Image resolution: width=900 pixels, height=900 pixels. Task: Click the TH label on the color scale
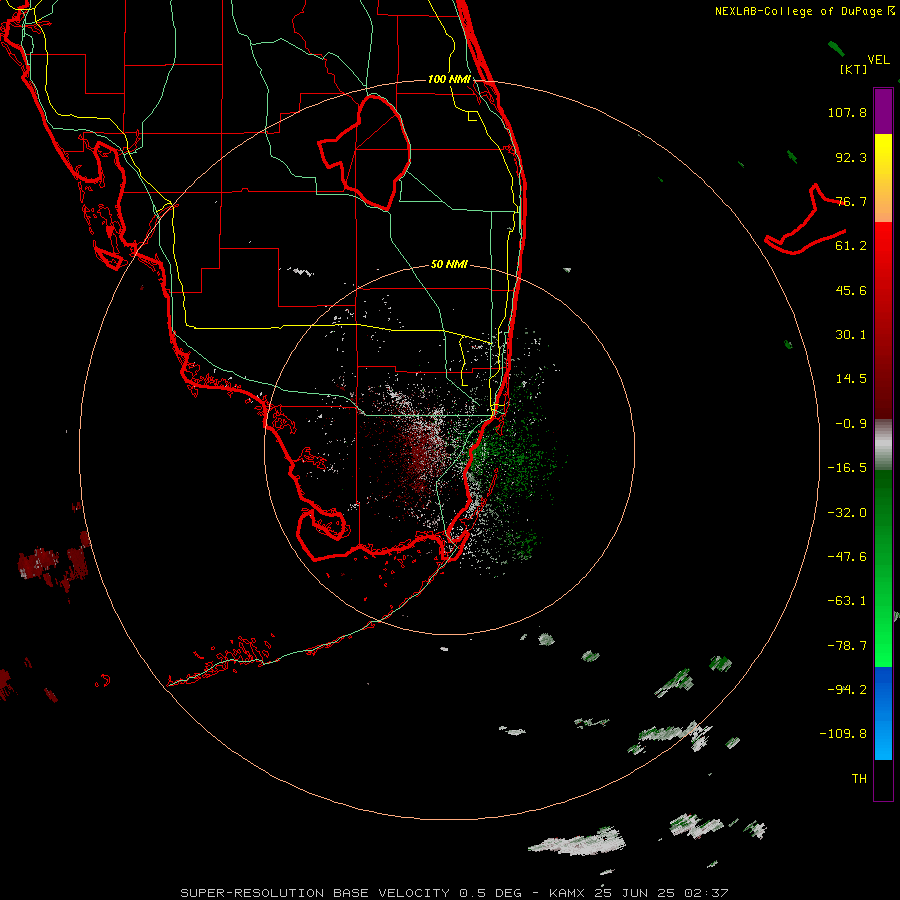(x=859, y=779)
